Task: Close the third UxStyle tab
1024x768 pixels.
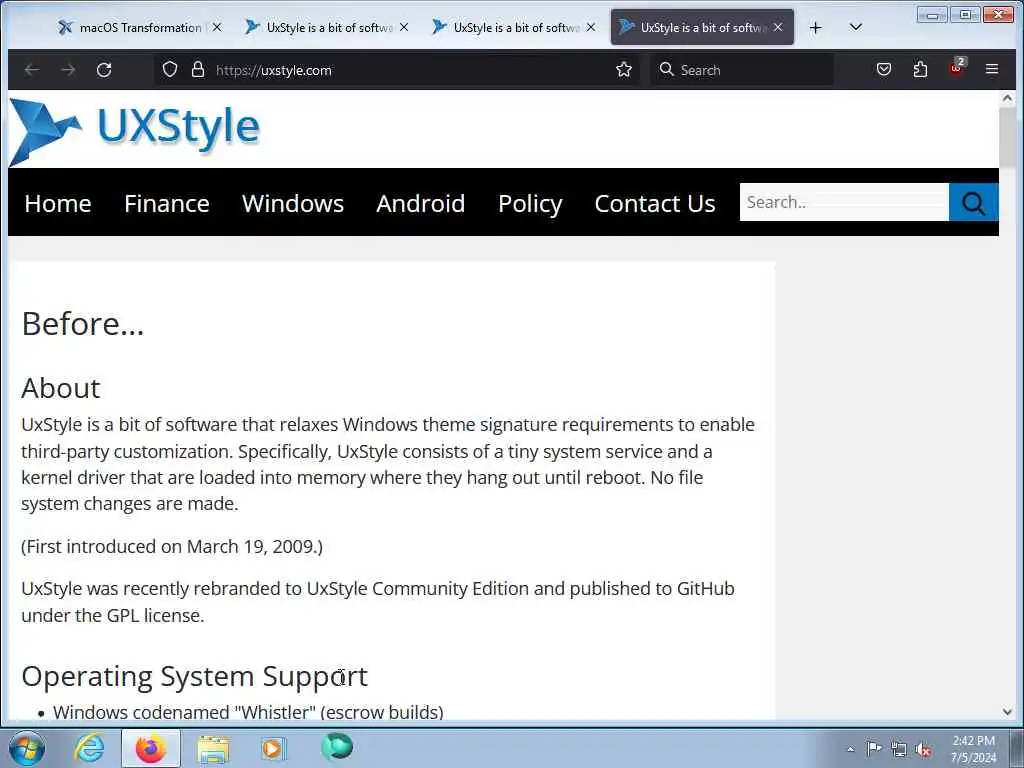Action: tap(591, 27)
